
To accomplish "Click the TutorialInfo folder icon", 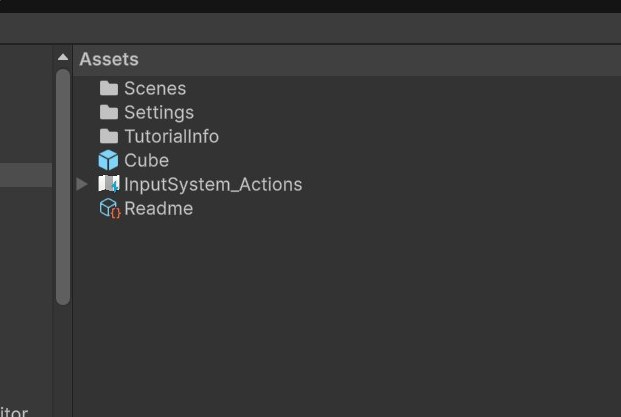I will click(109, 136).
